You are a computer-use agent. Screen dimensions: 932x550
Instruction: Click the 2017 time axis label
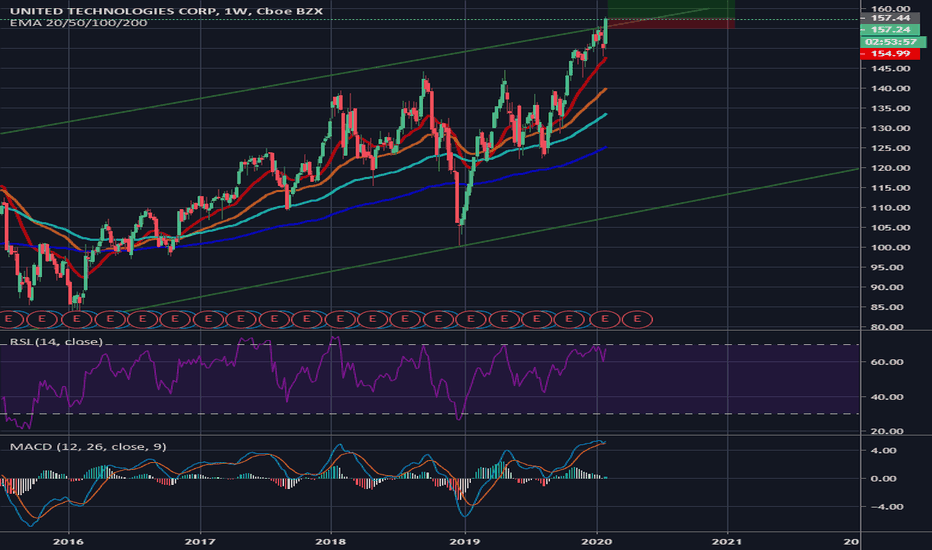pyautogui.click(x=200, y=542)
